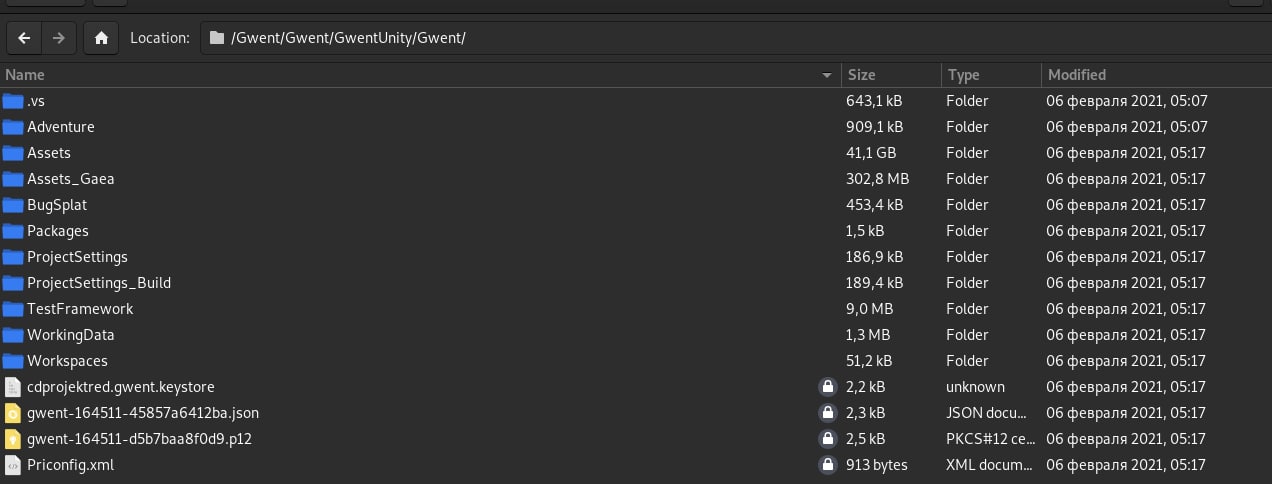Select the BugSplat folder name
This screenshot has height=484, width=1272.
[57, 205]
